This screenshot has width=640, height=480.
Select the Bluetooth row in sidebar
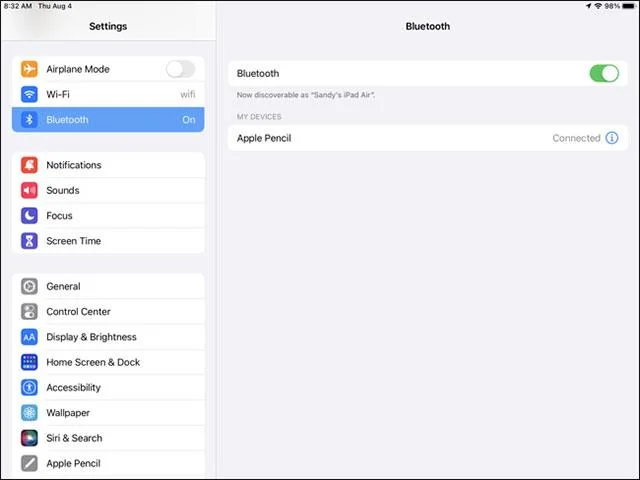pyautogui.click(x=108, y=120)
